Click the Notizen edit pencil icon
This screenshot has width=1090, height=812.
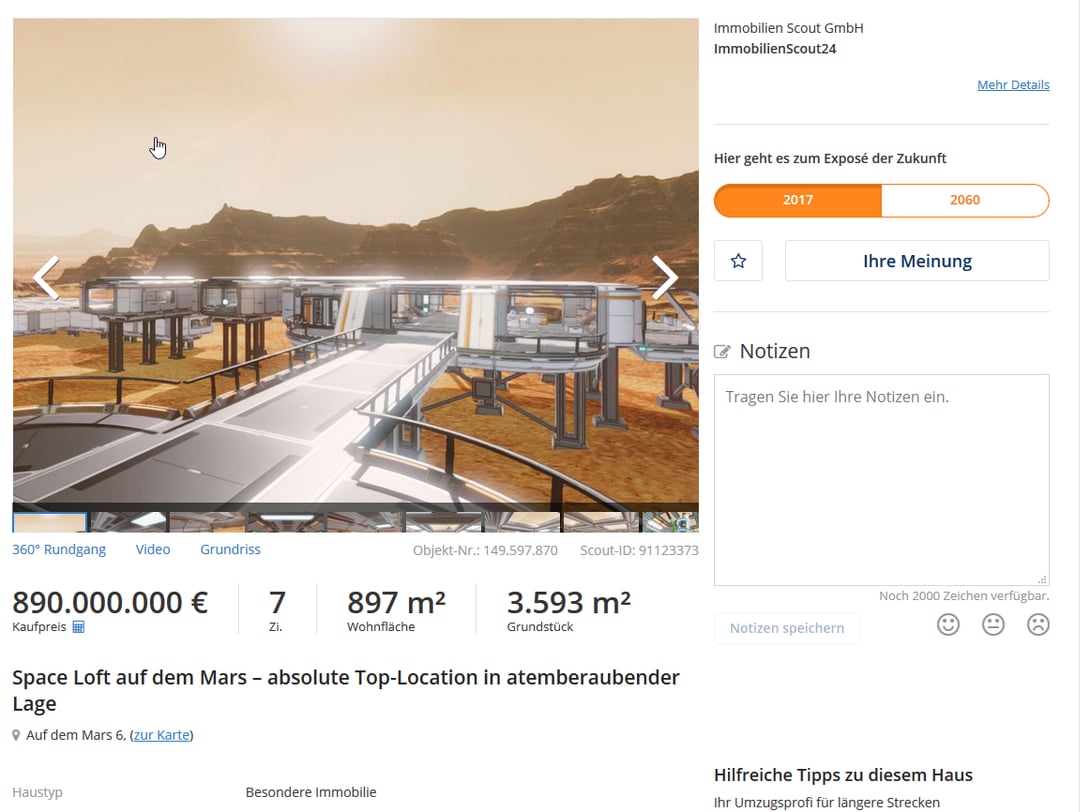(722, 352)
